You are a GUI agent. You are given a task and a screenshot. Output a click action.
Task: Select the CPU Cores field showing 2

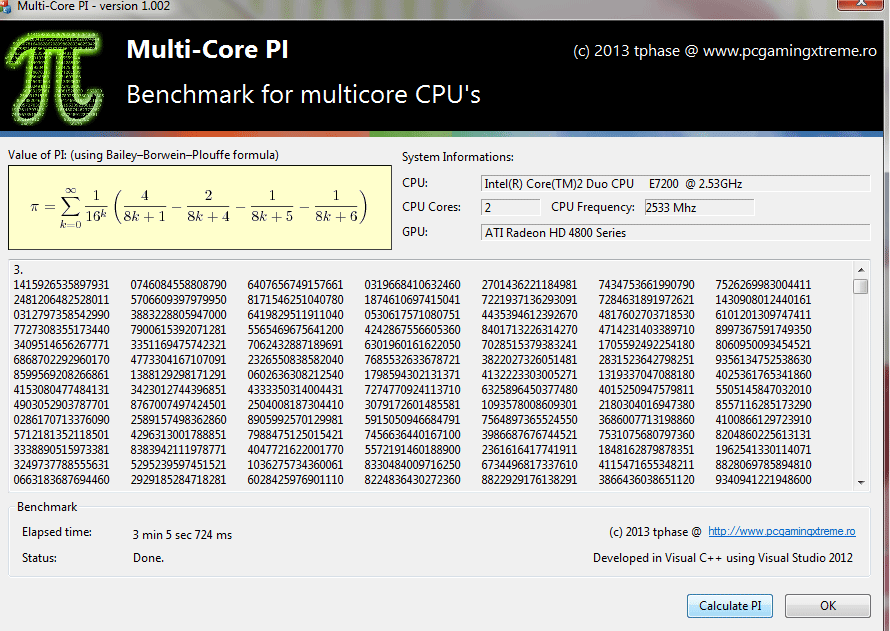510,207
